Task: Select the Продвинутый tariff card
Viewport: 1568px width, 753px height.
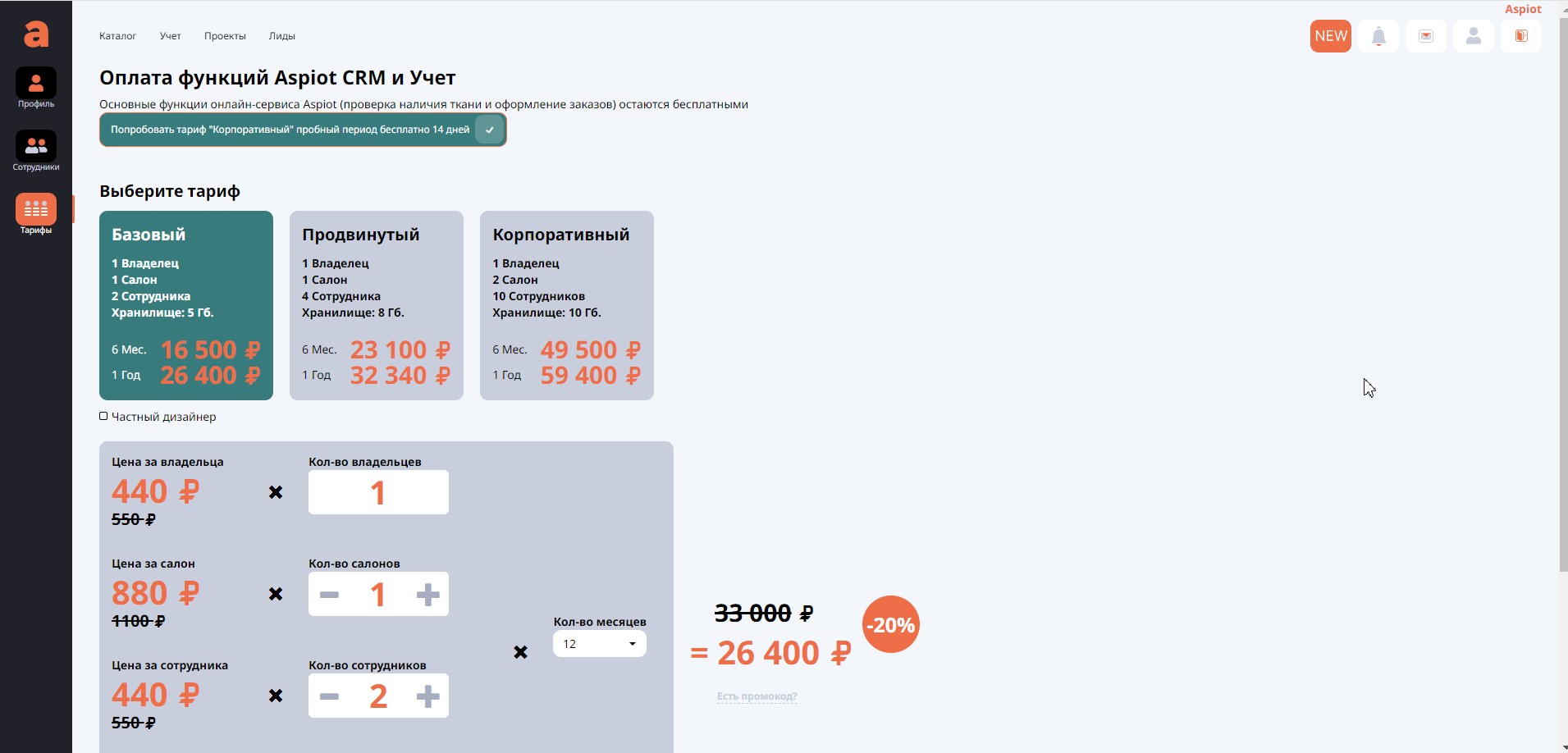Action: tap(377, 305)
